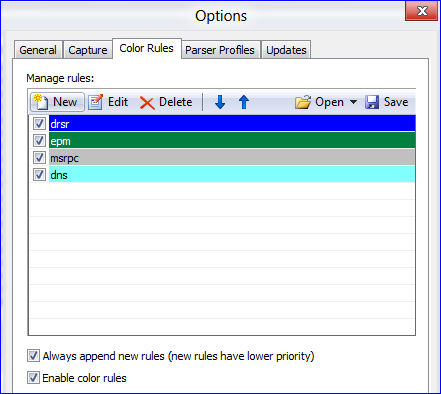Image resolution: width=441 pixels, height=394 pixels.
Task: Expand the Open dropdown arrow
Action: coord(353,102)
